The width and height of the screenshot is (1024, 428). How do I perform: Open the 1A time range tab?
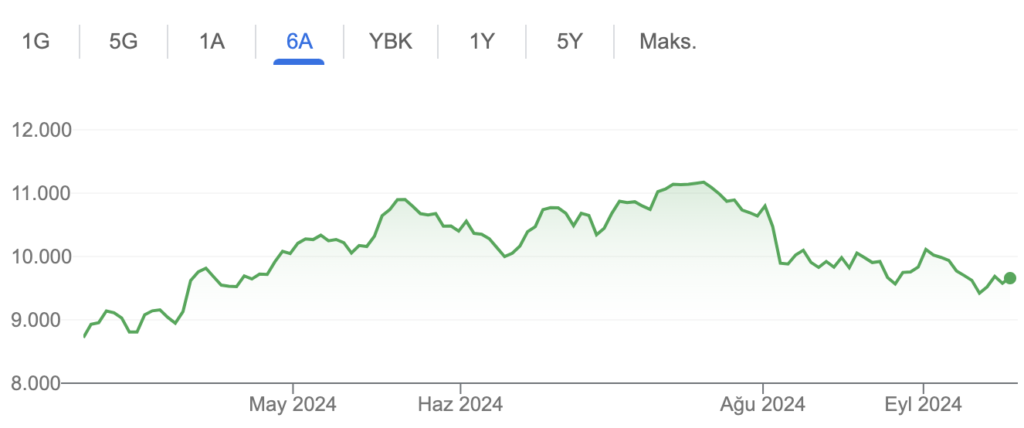212,42
